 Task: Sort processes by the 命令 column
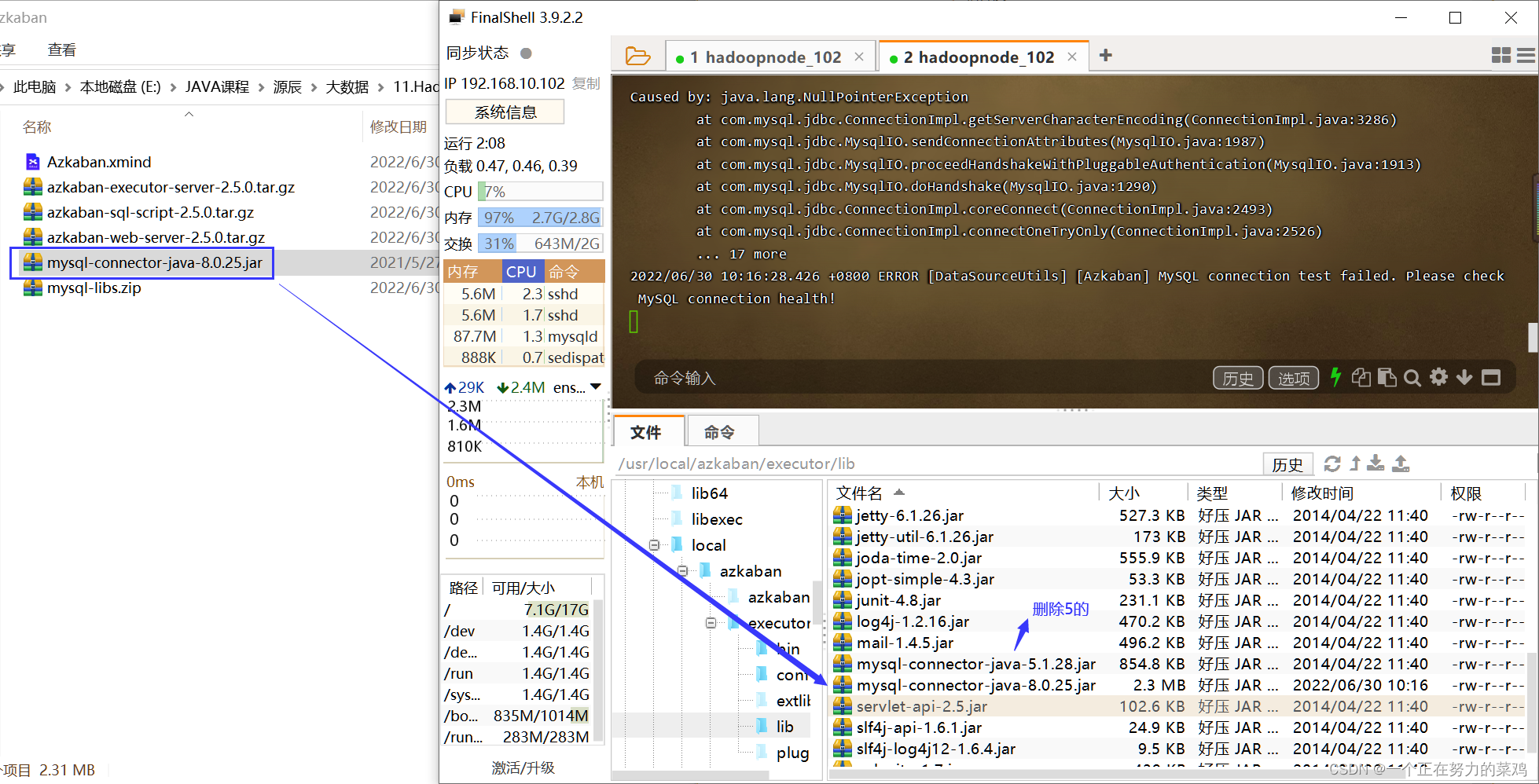point(574,272)
